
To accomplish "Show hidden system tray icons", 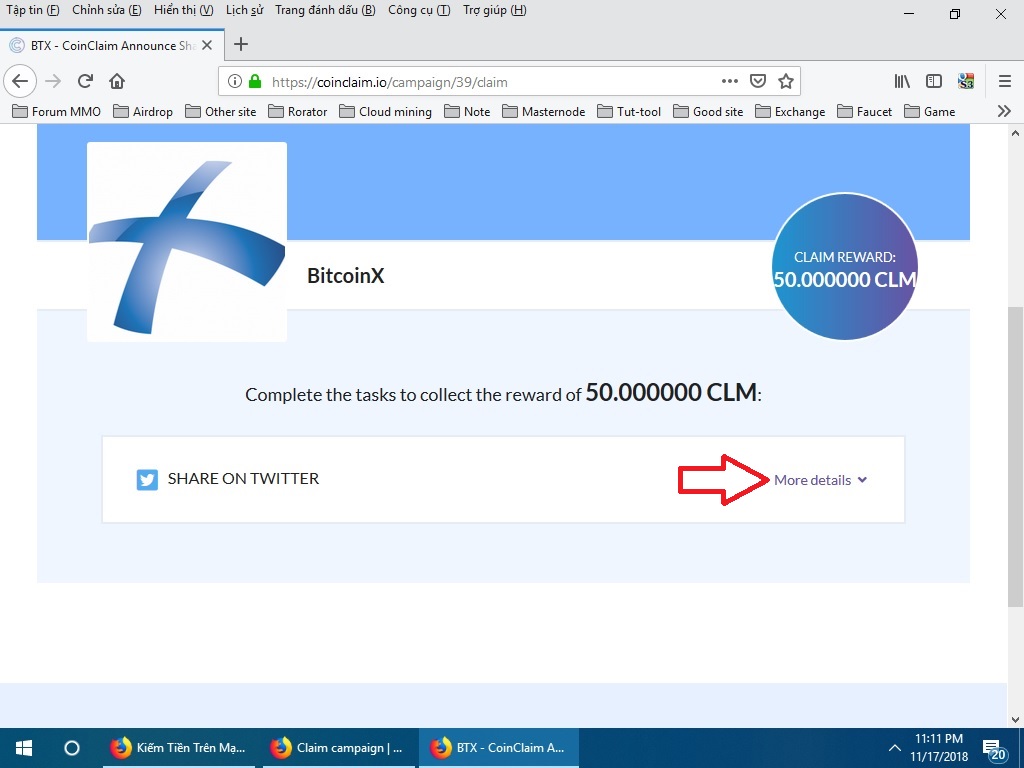I will (x=894, y=748).
